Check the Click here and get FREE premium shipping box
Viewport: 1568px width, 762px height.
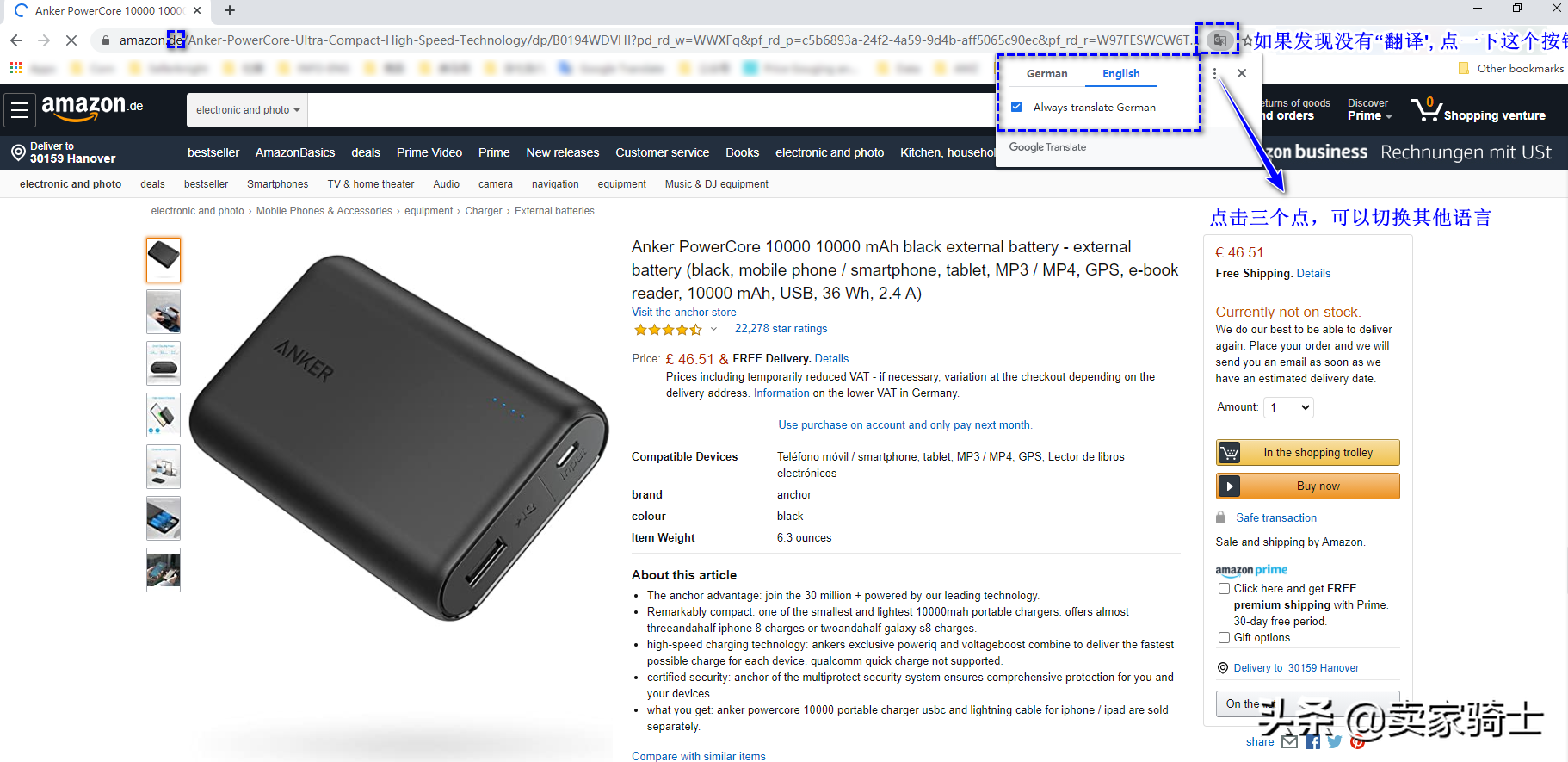click(1224, 589)
